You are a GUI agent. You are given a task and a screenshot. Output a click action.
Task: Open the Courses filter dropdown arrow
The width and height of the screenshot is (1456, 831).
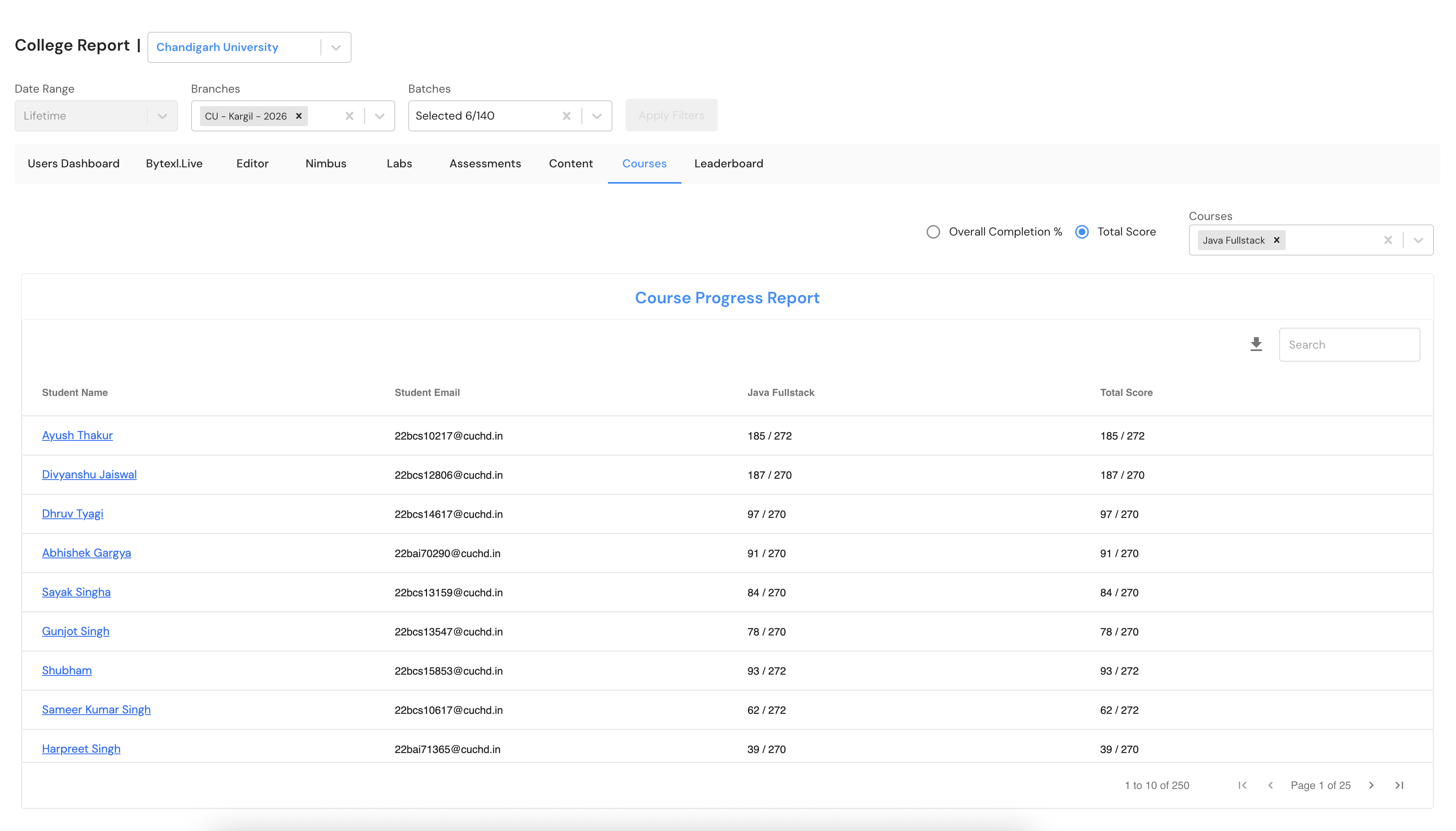tap(1418, 240)
